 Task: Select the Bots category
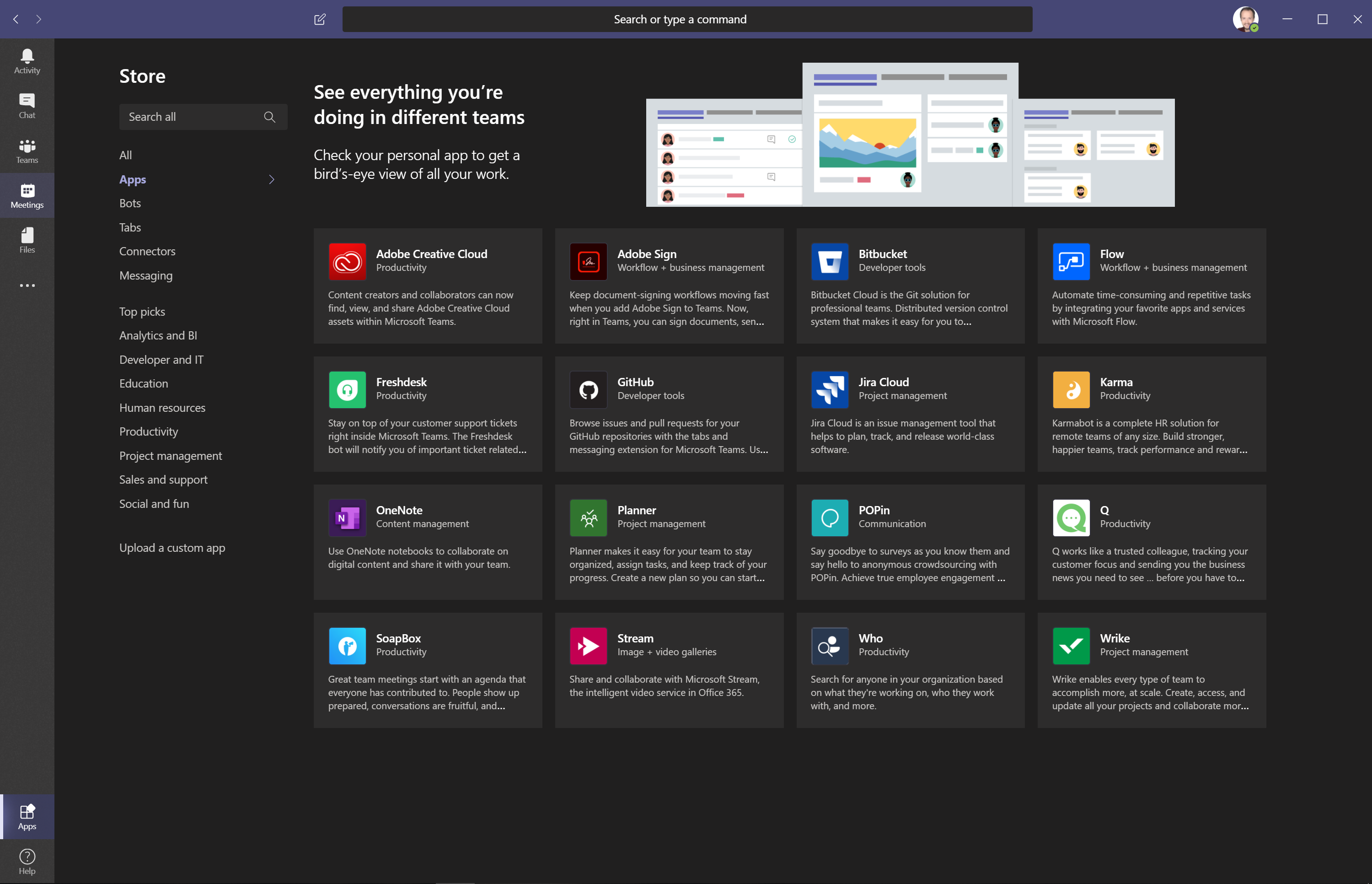pos(130,203)
